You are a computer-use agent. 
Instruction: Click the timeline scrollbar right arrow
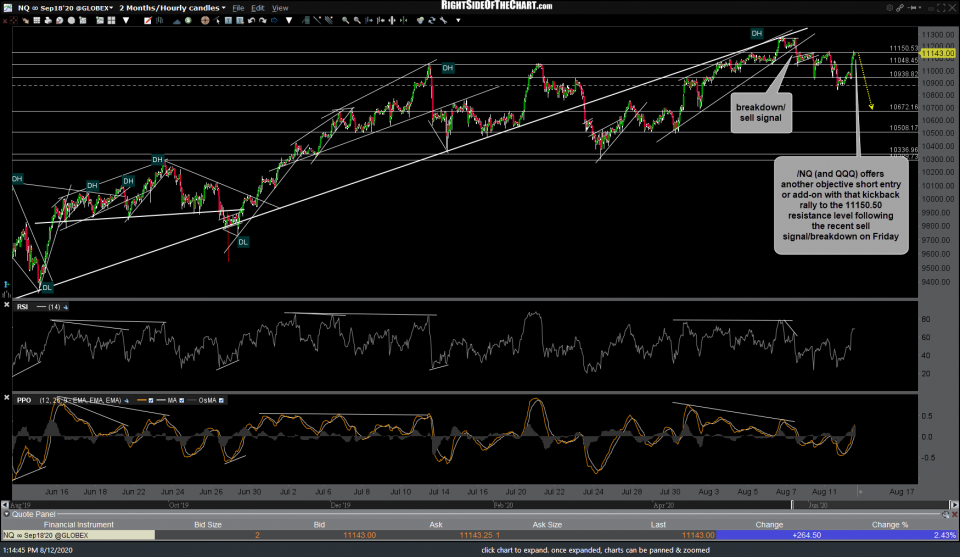tap(954, 505)
